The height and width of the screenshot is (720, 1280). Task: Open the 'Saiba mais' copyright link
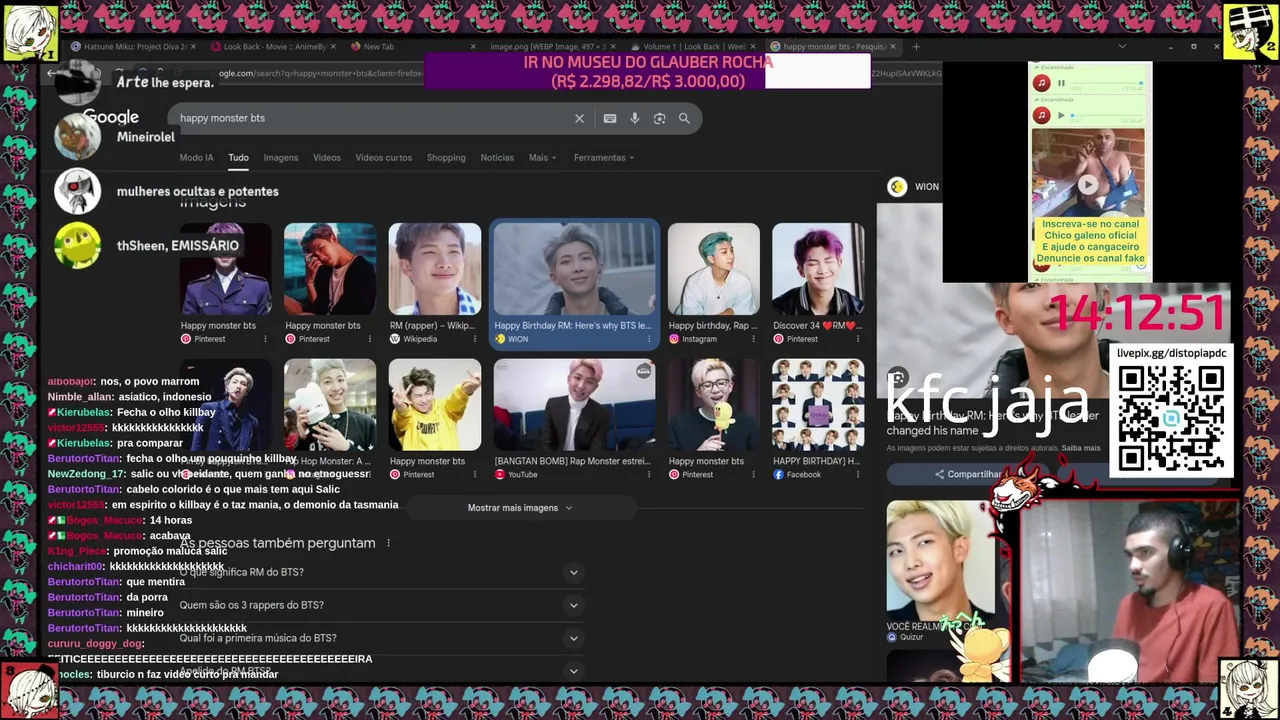(x=1080, y=448)
